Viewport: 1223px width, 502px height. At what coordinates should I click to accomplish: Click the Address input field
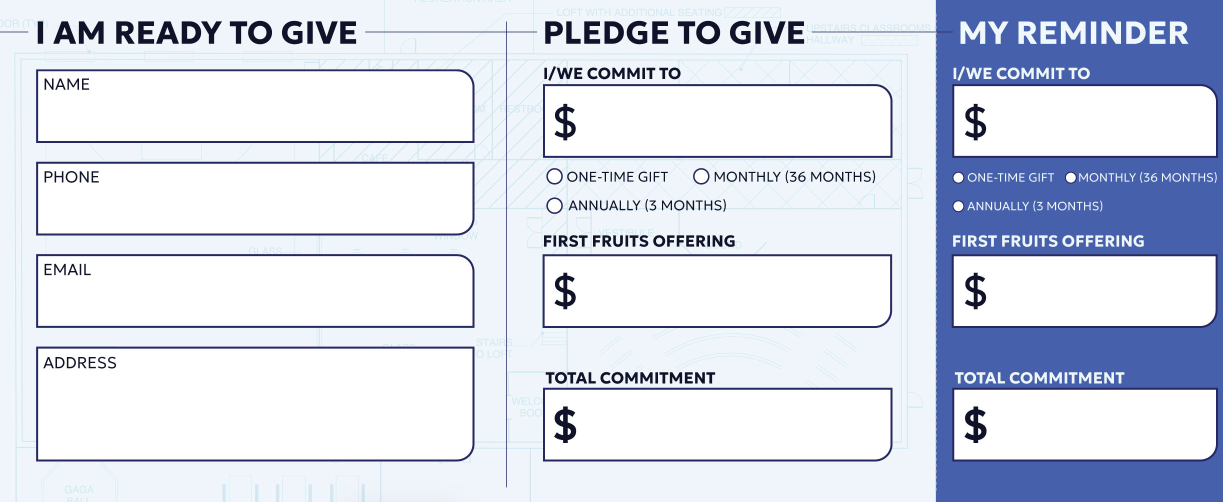point(255,404)
